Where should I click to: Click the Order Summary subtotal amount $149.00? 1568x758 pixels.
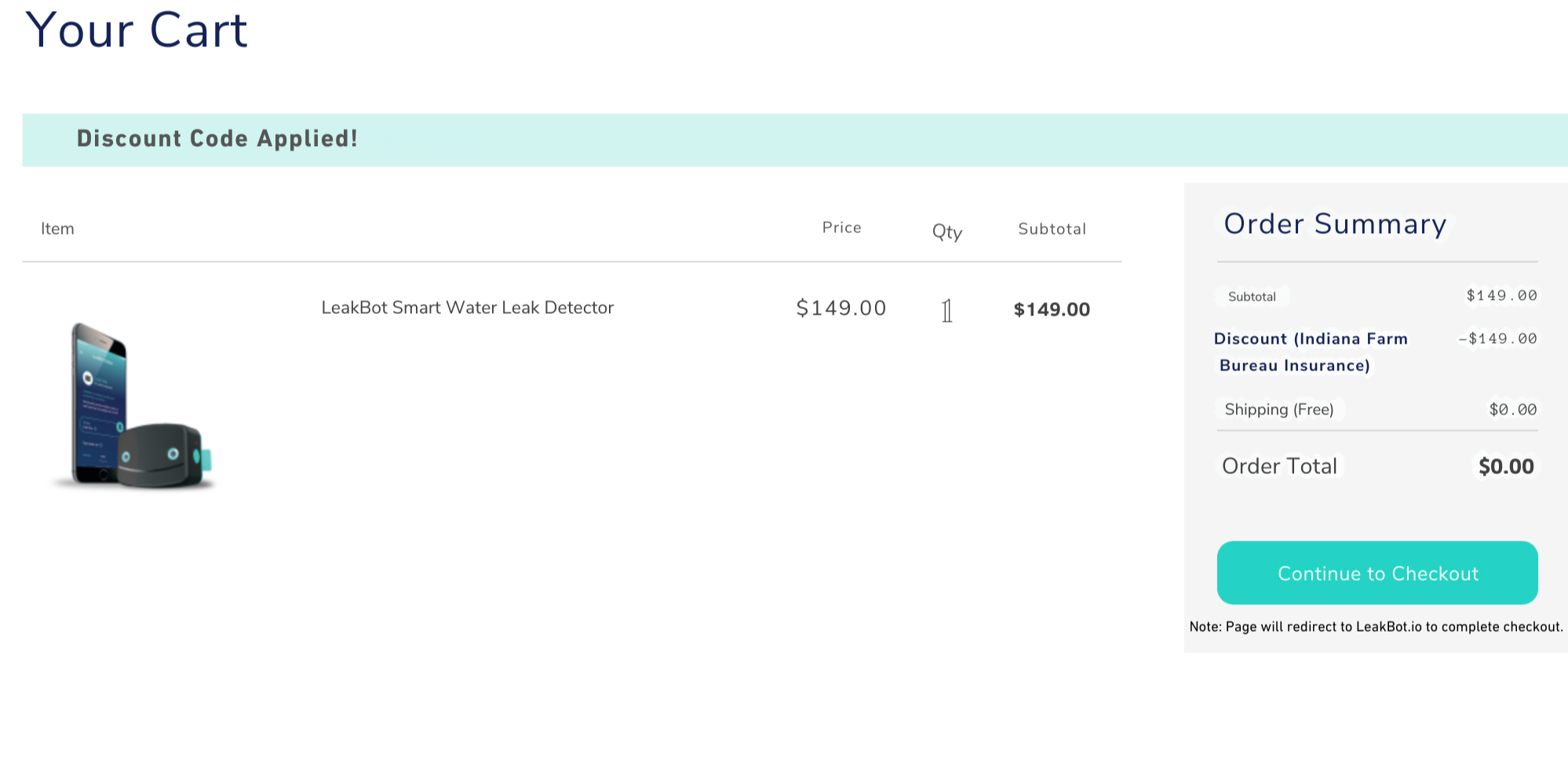tap(1501, 296)
